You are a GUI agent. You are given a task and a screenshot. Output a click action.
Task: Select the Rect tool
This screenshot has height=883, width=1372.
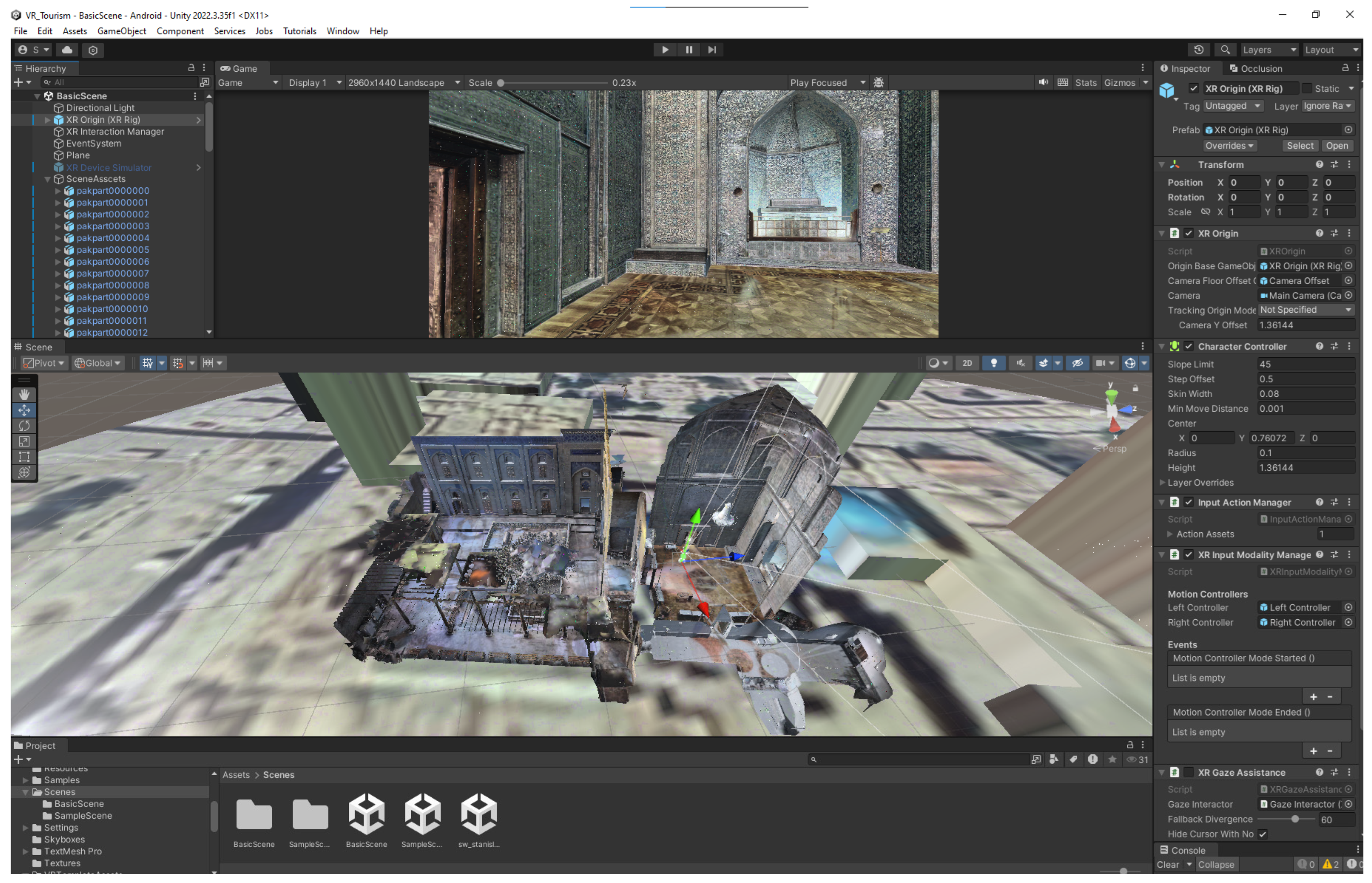click(x=24, y=457)
